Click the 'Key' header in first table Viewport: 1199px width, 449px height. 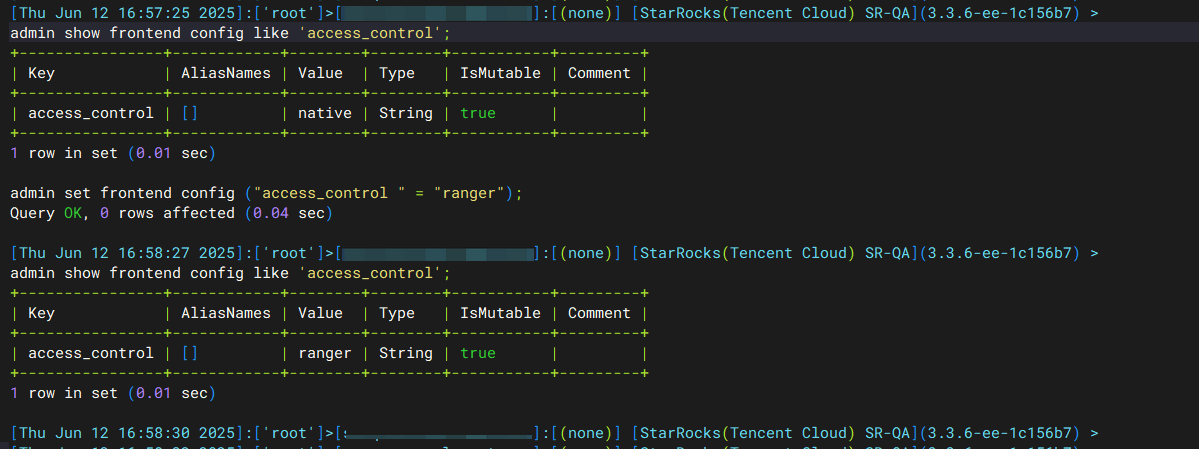(x=41, y=73)
